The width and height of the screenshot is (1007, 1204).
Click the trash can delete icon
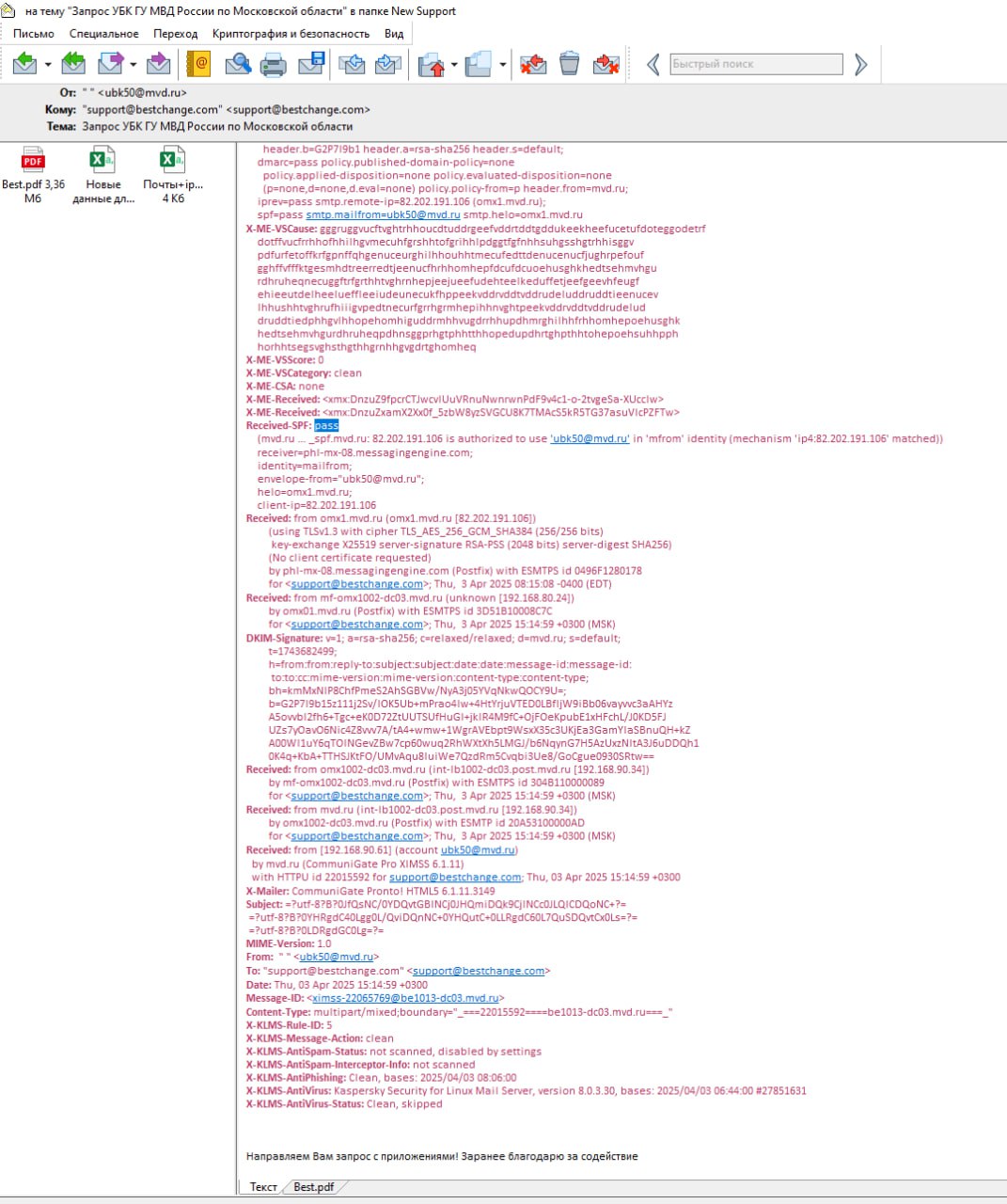569,64
